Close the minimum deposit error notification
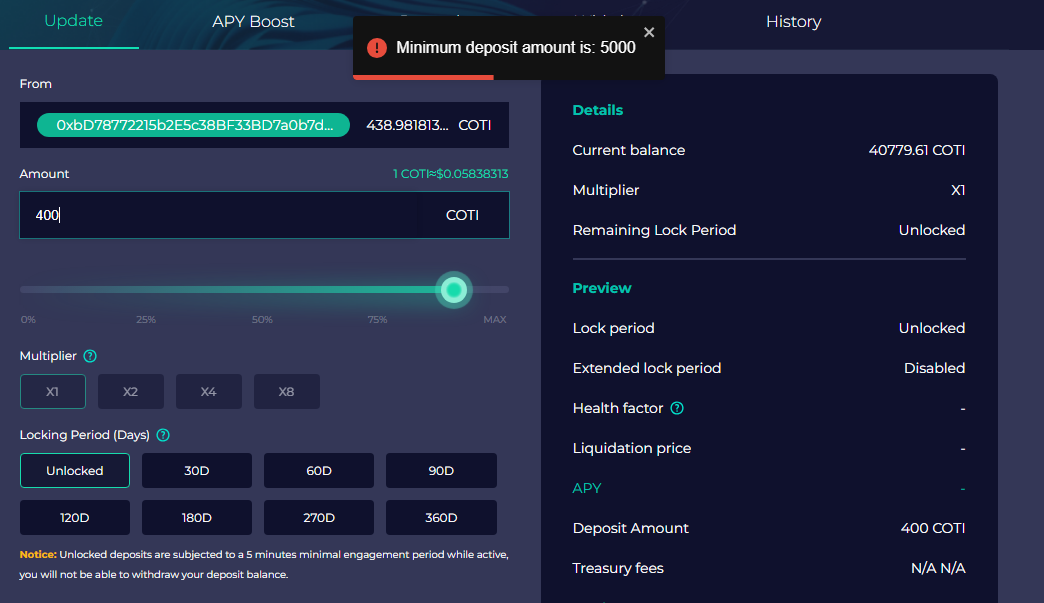Screen dimensions: 1044x603 [649, 32]
